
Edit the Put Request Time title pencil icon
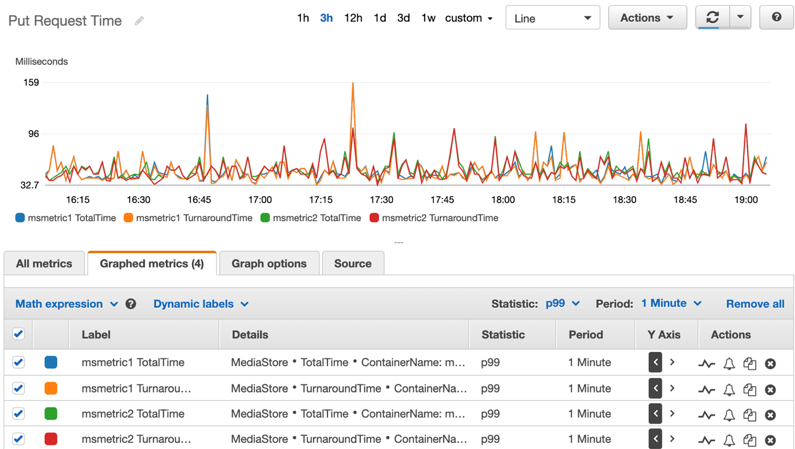click(139, 21)
